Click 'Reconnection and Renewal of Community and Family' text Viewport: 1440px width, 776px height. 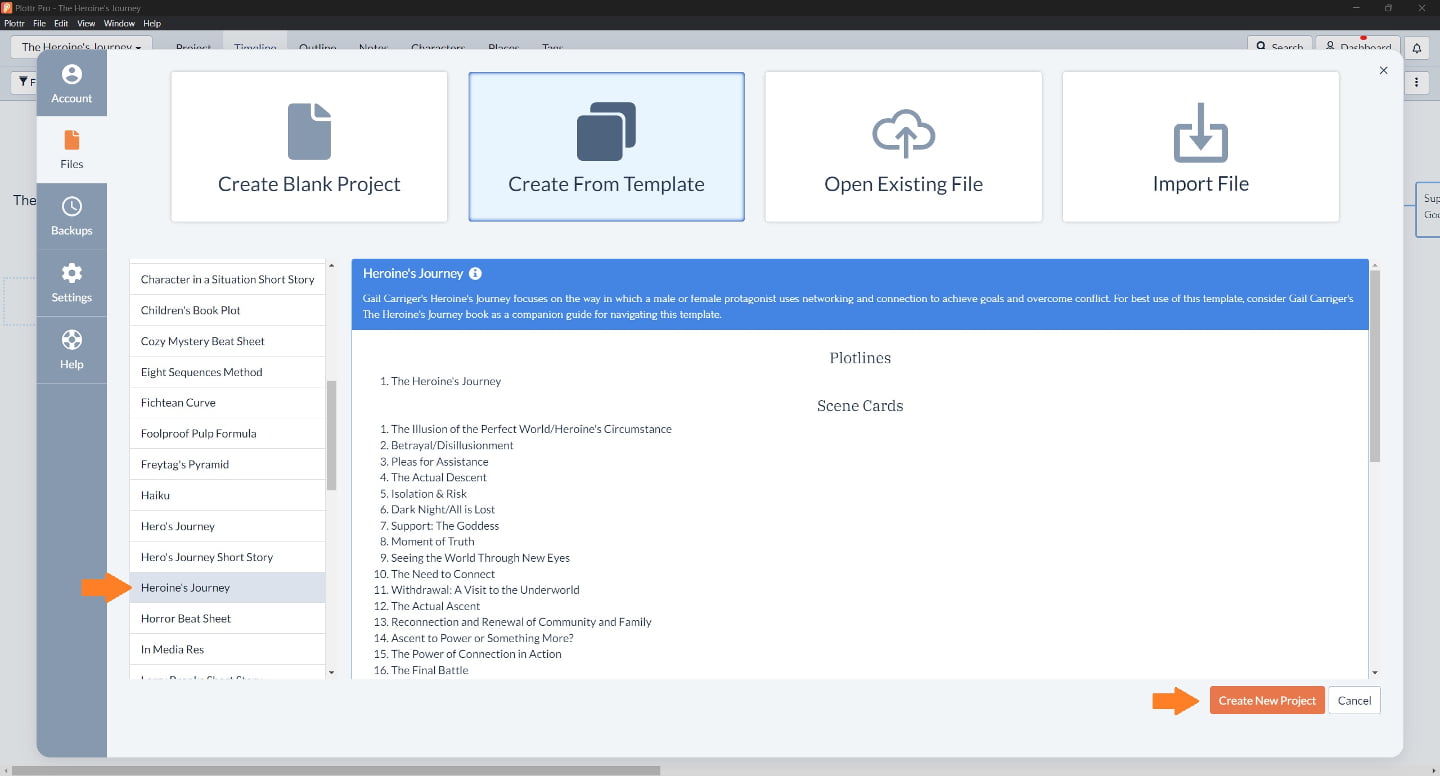coord(521,622)
